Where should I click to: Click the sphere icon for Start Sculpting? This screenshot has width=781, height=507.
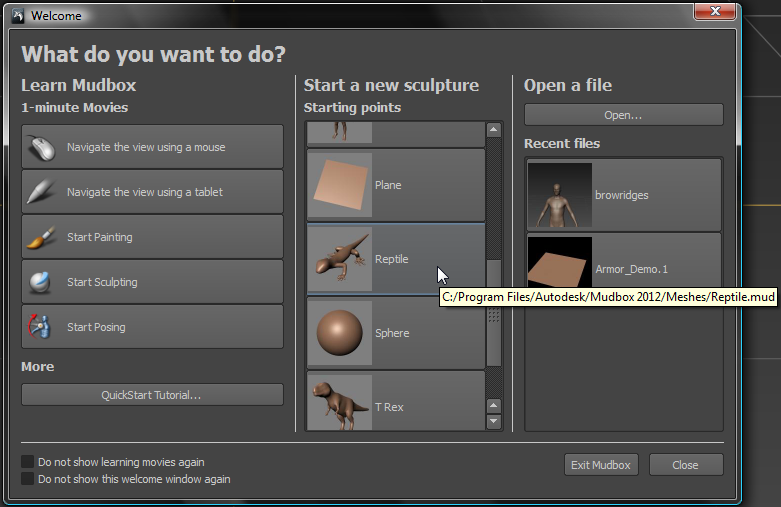(x=40, y=282)
